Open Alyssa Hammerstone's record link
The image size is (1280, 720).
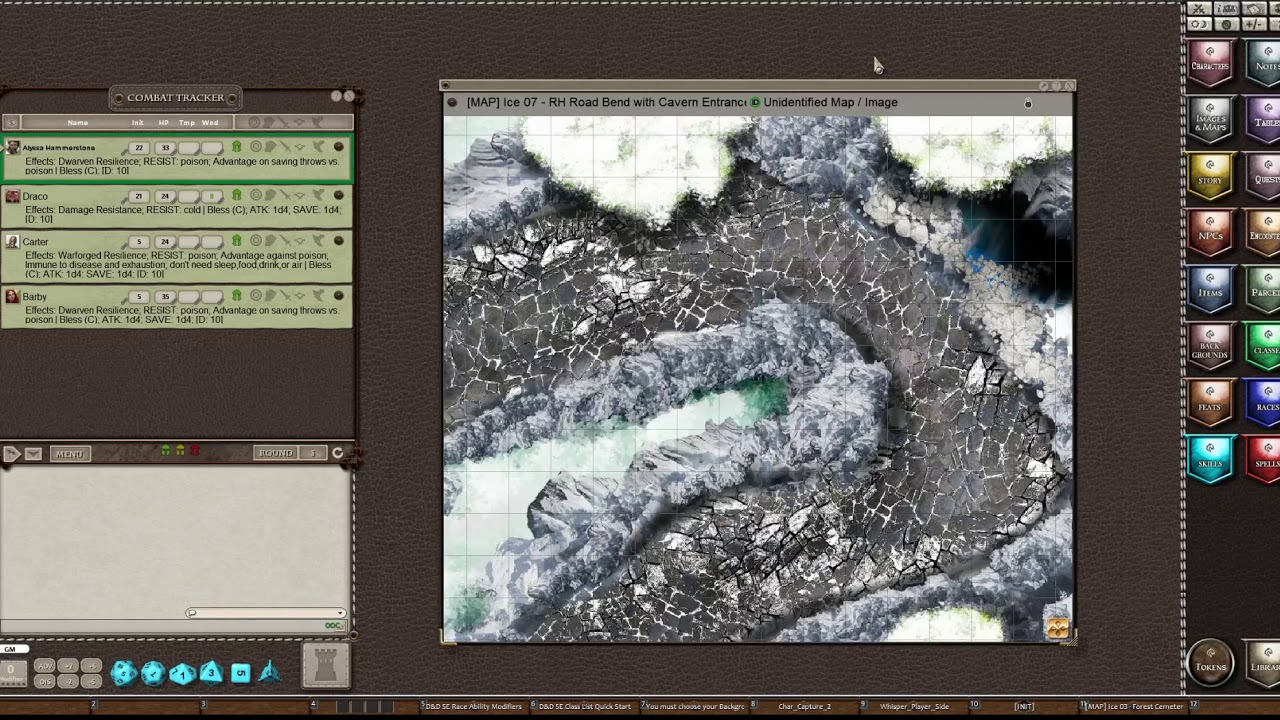point(338,146)
